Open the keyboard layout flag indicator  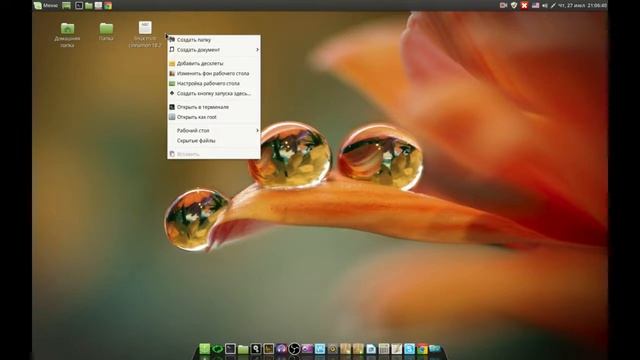click(x=535, y=5)
